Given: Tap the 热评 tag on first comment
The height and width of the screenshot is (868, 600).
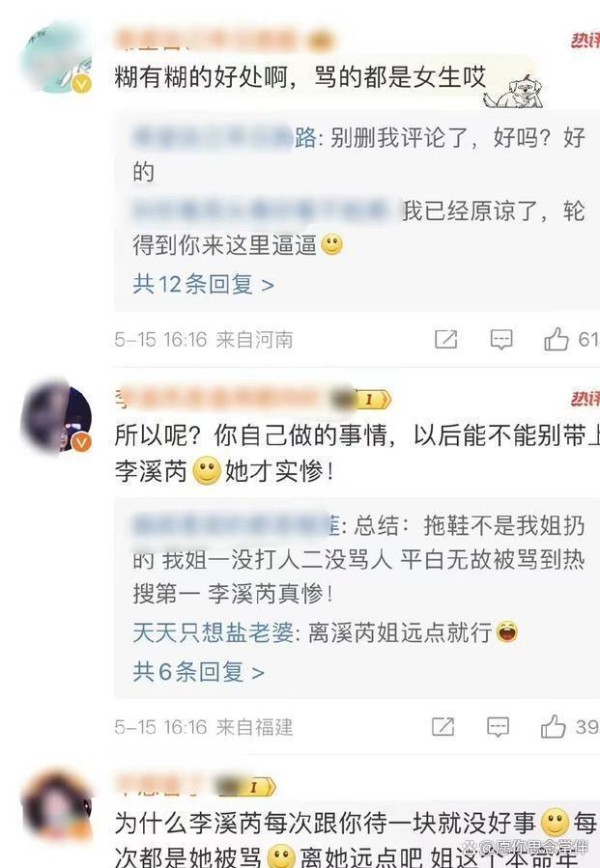Looking at the screenshot, I should (x=586, y=40).
